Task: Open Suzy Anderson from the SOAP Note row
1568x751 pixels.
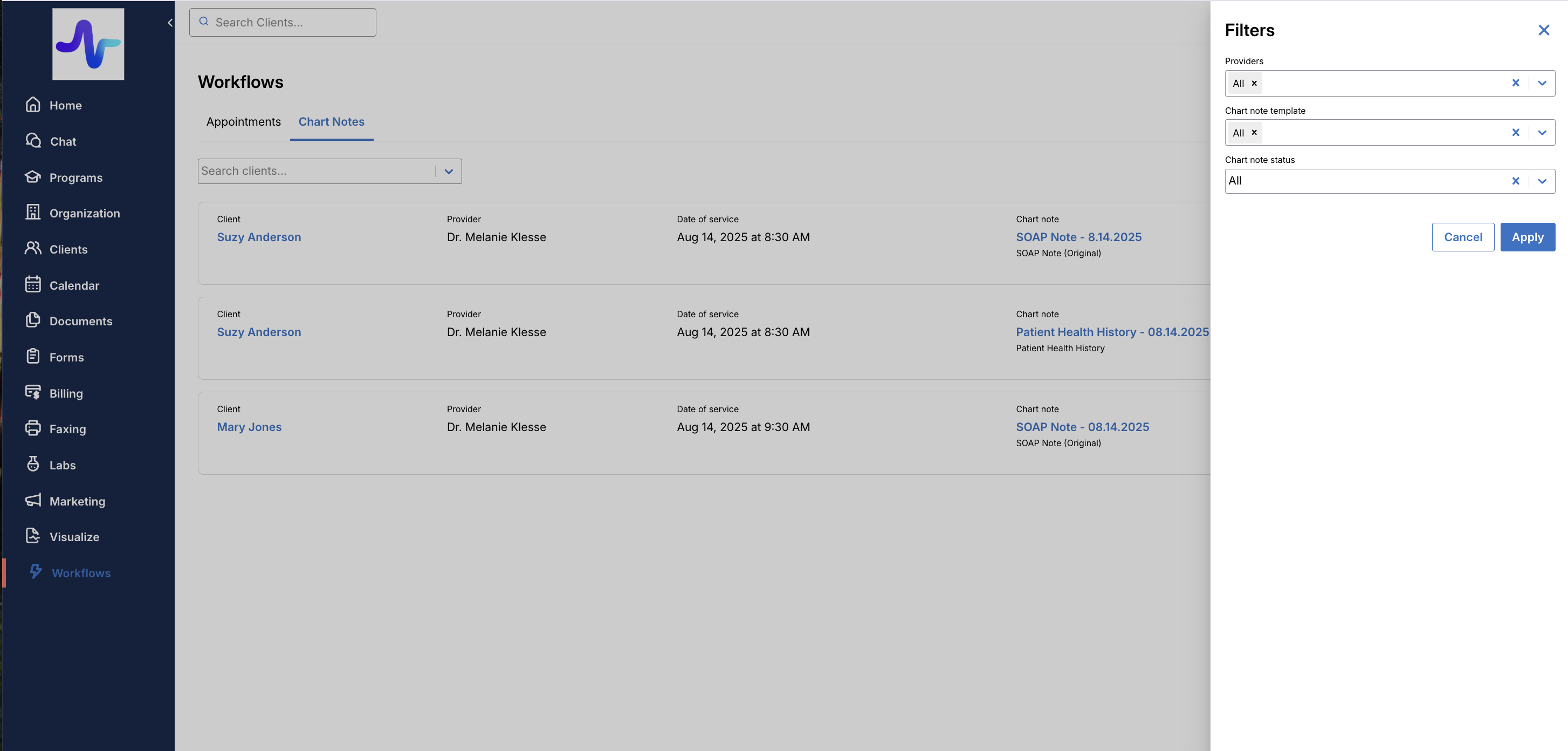Action: coord(259,237)
